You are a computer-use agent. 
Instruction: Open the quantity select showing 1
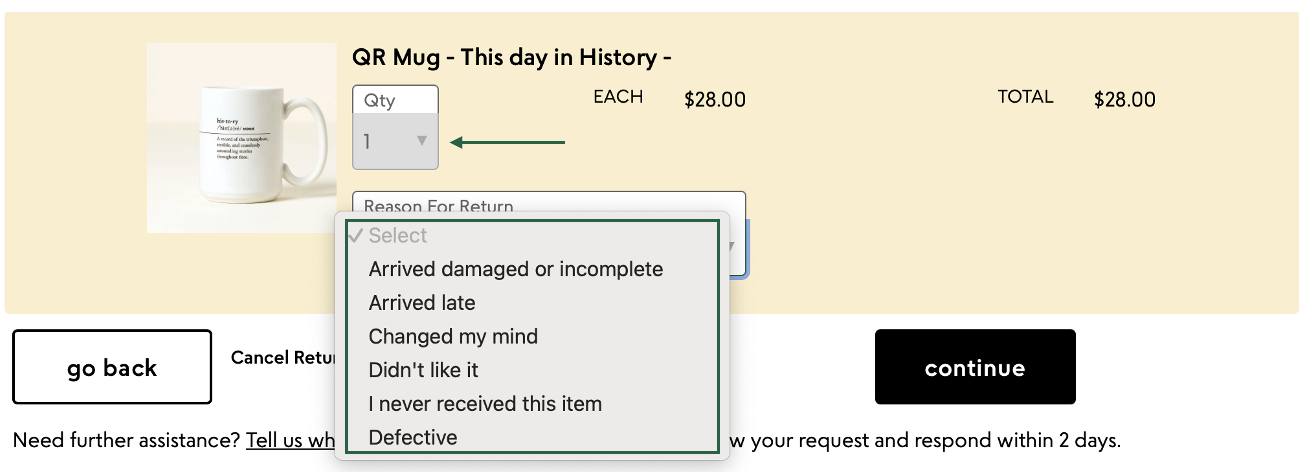[x=395, y=141]
